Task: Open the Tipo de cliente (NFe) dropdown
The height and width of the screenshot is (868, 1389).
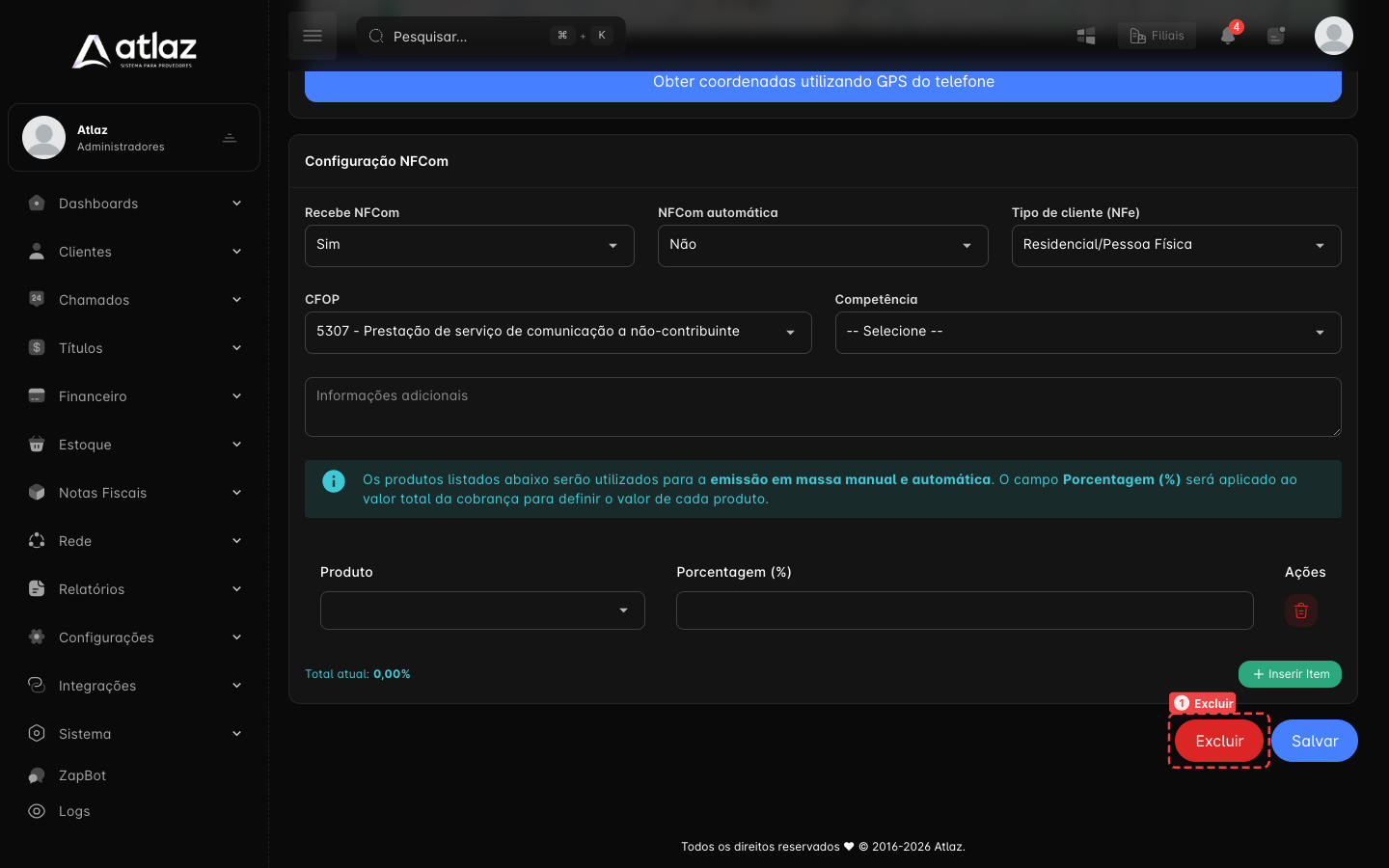Action: point(1176,246)
